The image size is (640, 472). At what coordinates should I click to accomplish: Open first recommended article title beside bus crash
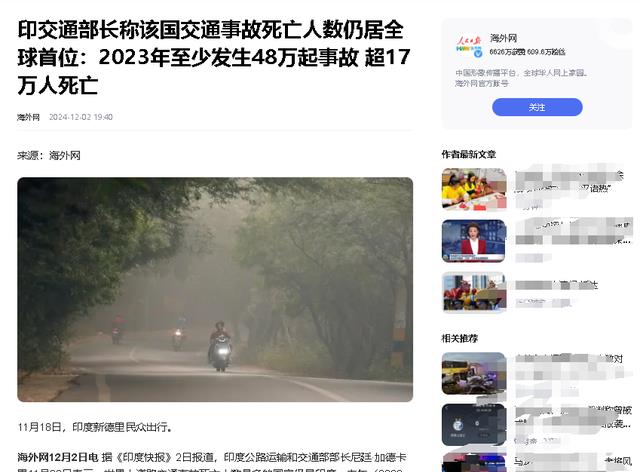(569, 365)
